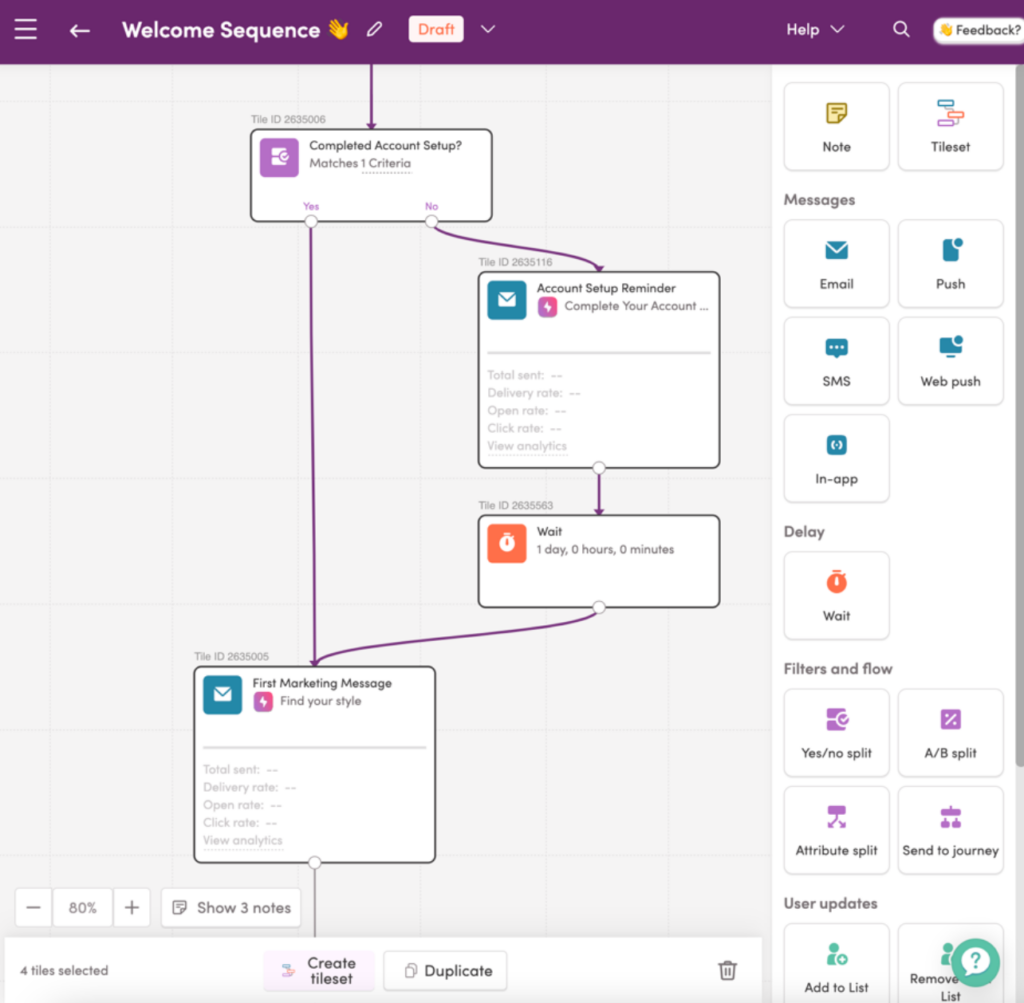Click the Show 3 notes button

(x=231, y=907)
